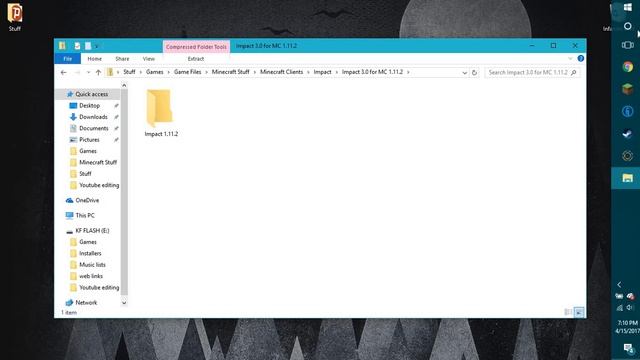This screenshot has width=640, height=360.
Task: Click the Properties quick access toolbar icon
Action: click(77, 46)
